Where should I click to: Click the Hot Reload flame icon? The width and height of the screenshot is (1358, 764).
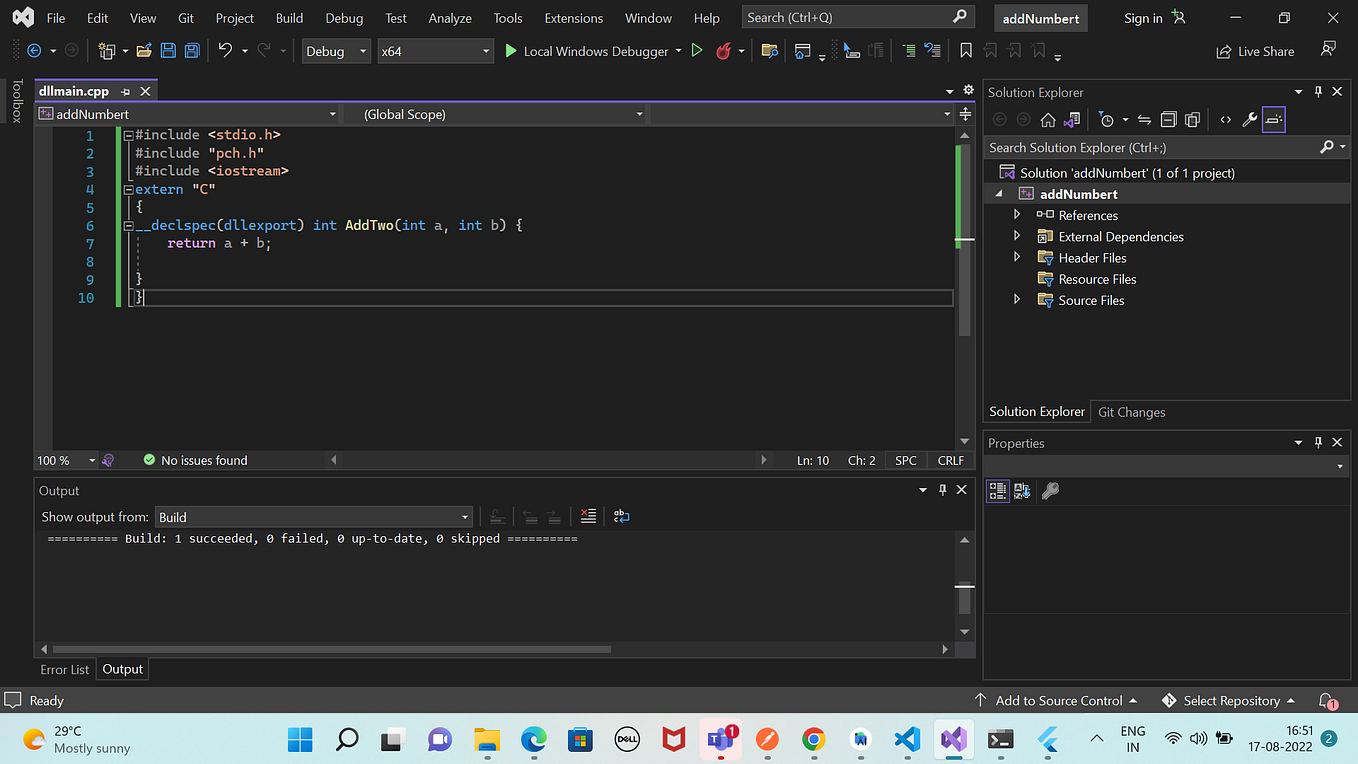(723, 51)
